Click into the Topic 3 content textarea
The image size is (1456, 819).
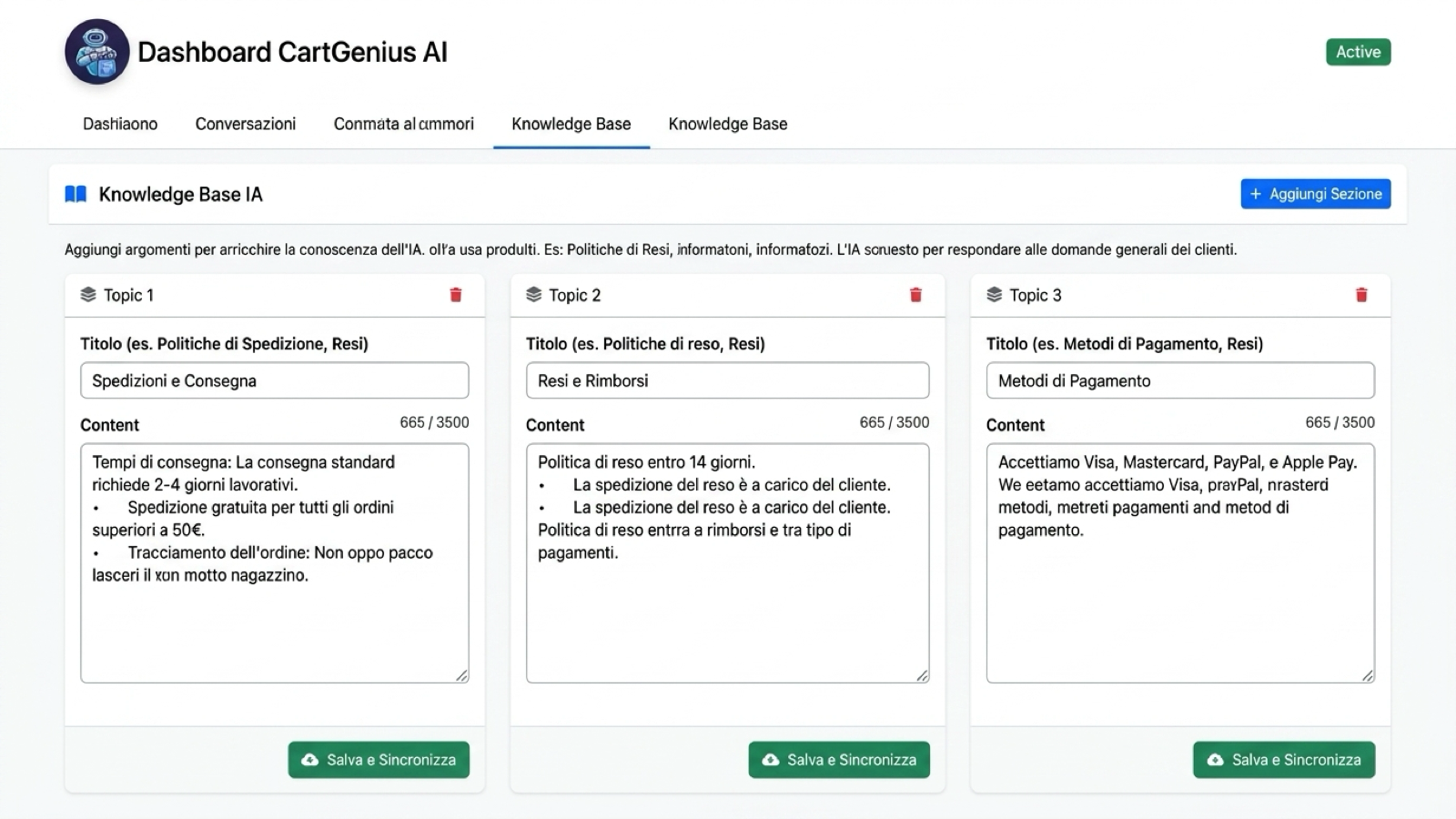point(1180,563)
